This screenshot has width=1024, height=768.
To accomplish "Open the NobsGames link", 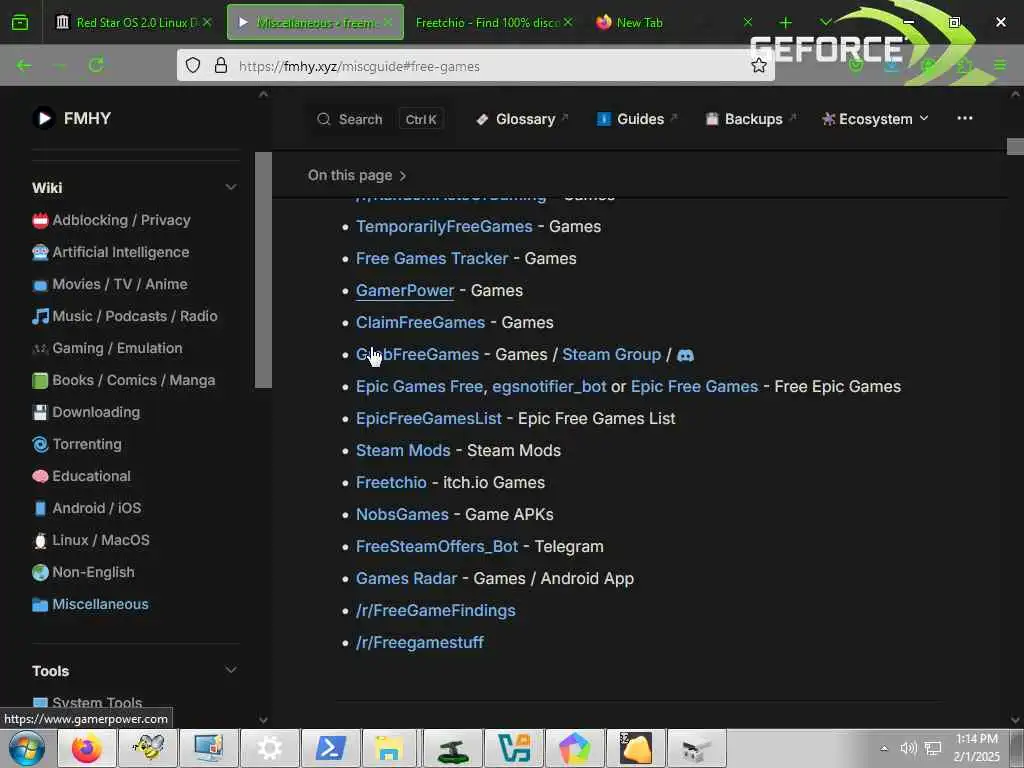I will pyautogui.click(x=402, y=515).
